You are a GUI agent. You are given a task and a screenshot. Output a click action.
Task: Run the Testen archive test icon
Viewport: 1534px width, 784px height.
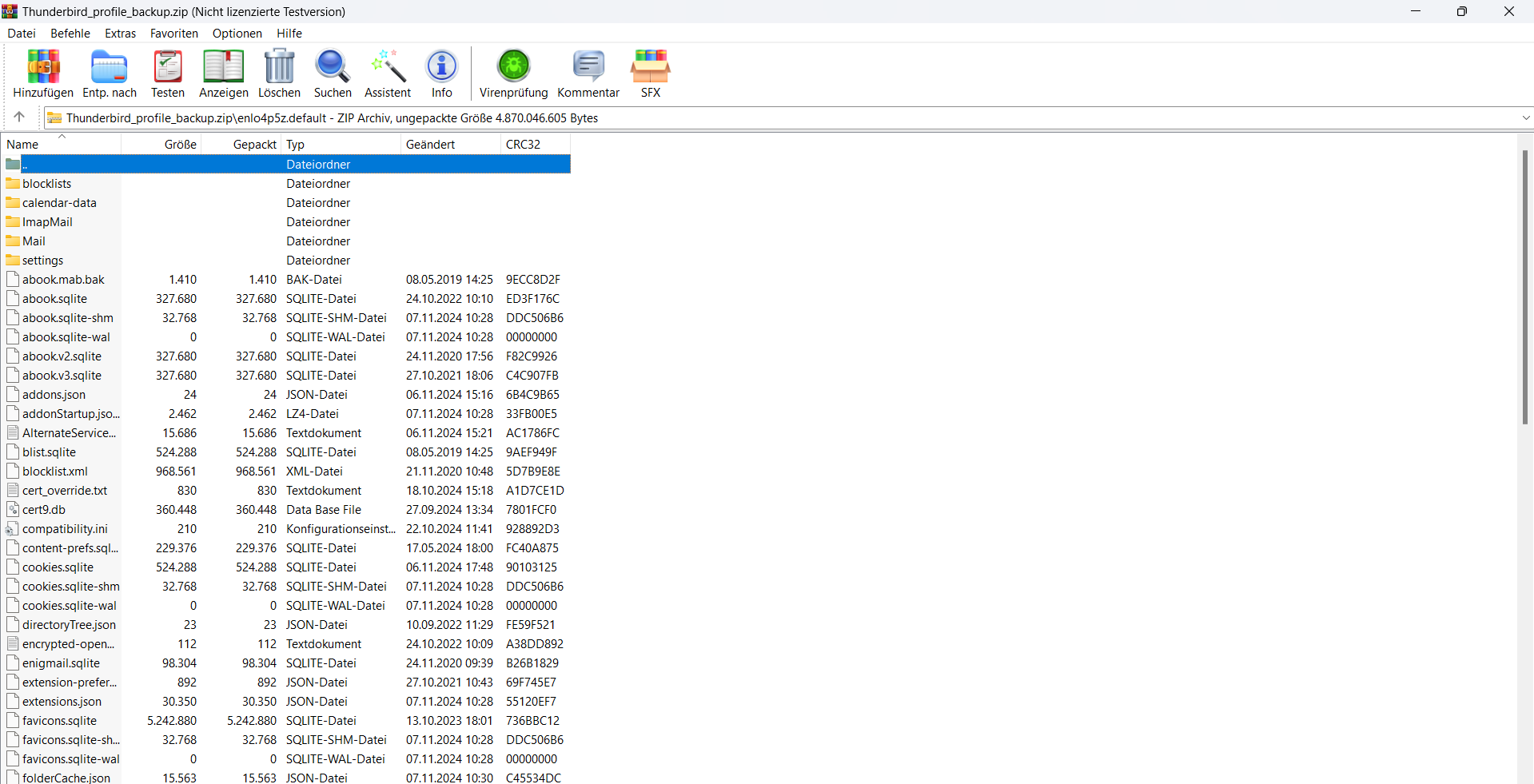pos(168,74)
